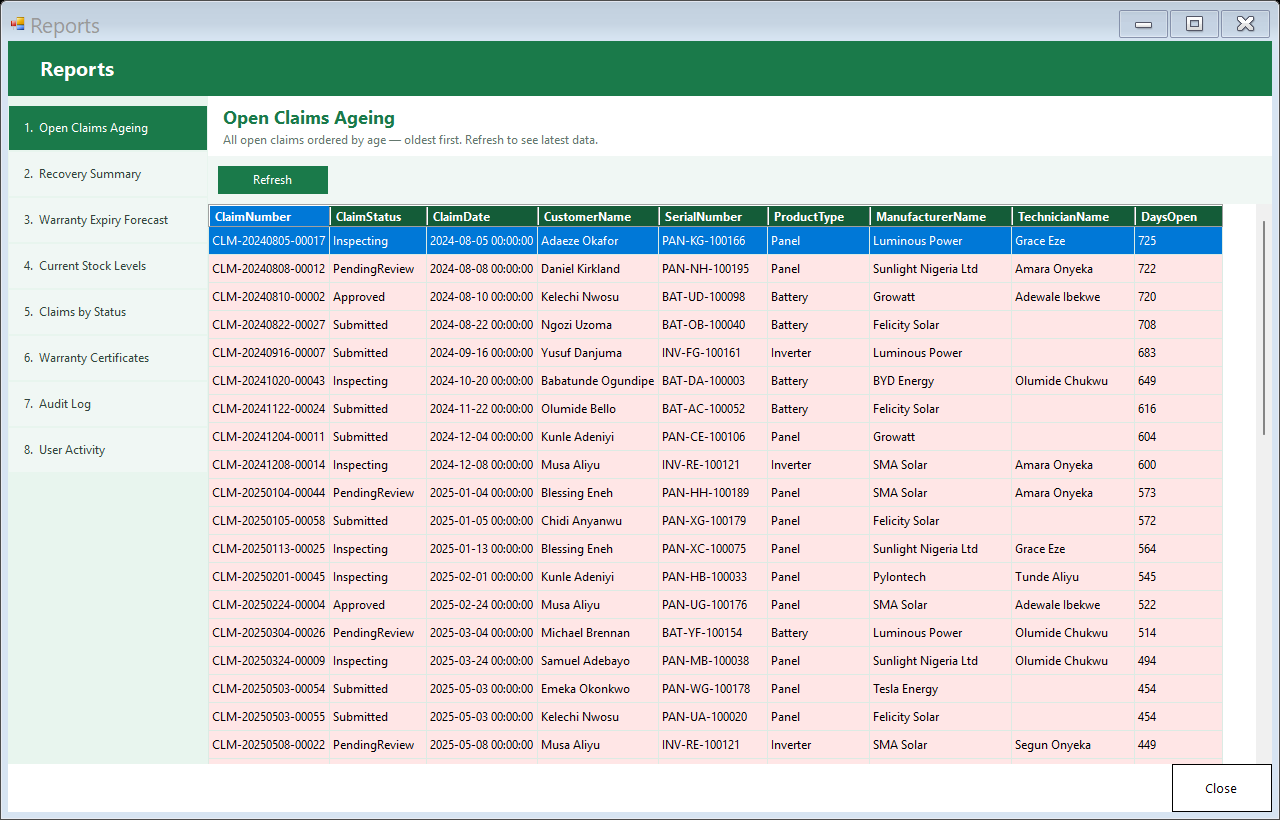Click customer name Olumide Bello
The height and width of the screenshot is (820, 1280).
598,409
